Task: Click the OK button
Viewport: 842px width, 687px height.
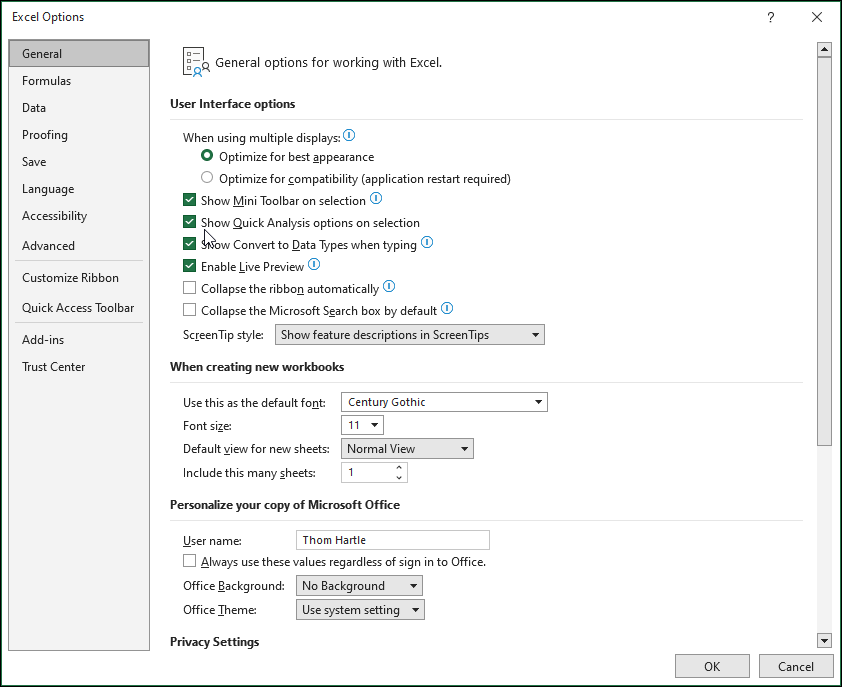Action: [x=712, y=667]
